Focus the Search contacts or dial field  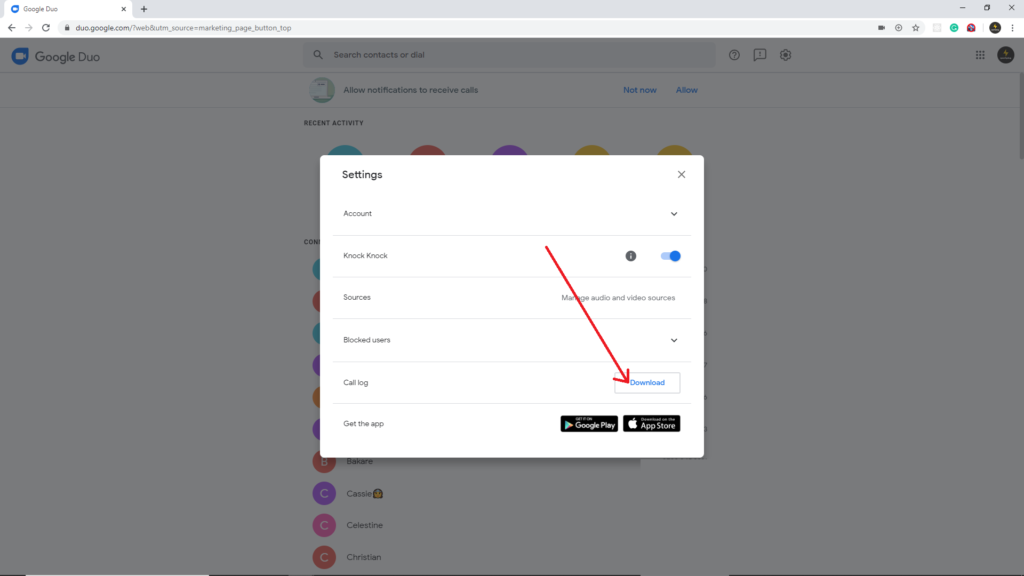tap(509, 55)
